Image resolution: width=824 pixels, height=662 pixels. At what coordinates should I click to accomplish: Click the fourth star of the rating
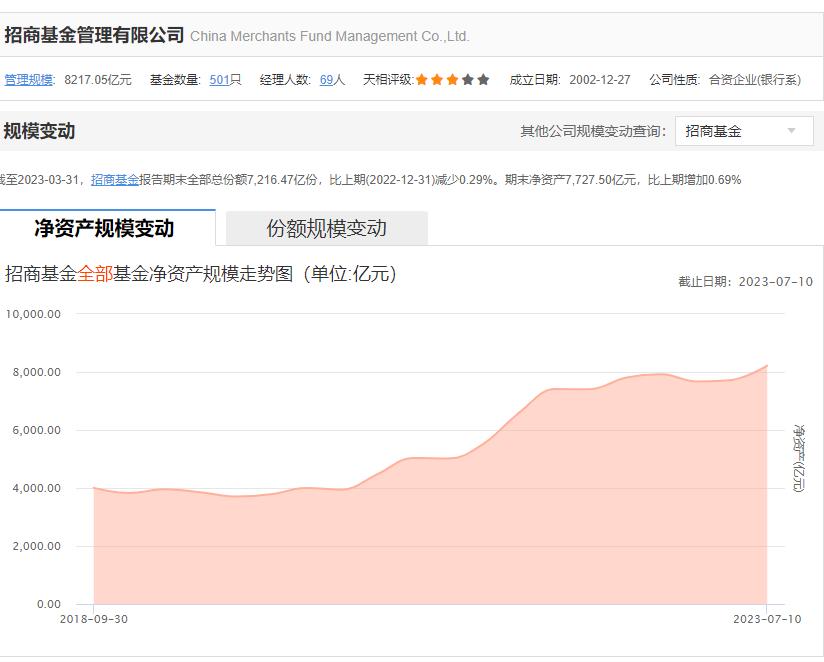[467, 77]
